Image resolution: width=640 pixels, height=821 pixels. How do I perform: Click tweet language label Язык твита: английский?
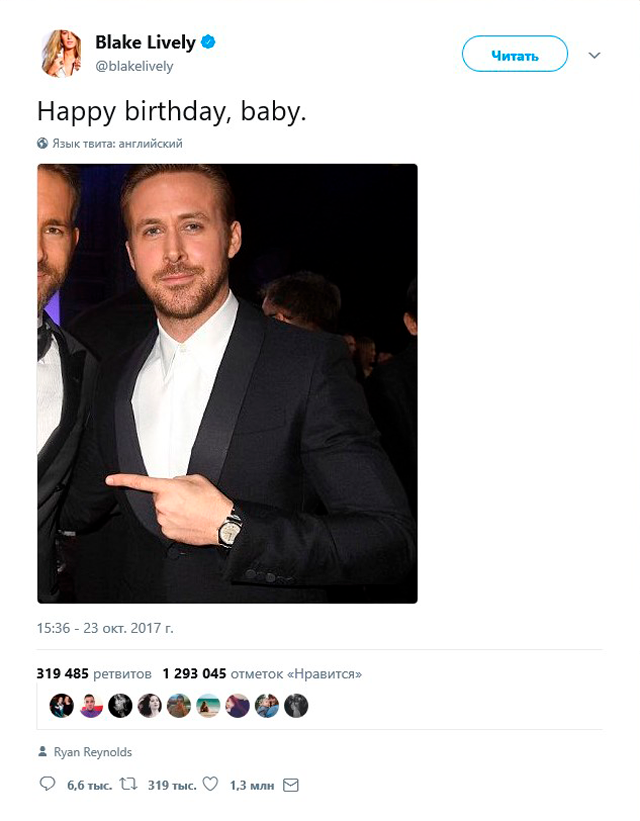[x=117, y=143]
